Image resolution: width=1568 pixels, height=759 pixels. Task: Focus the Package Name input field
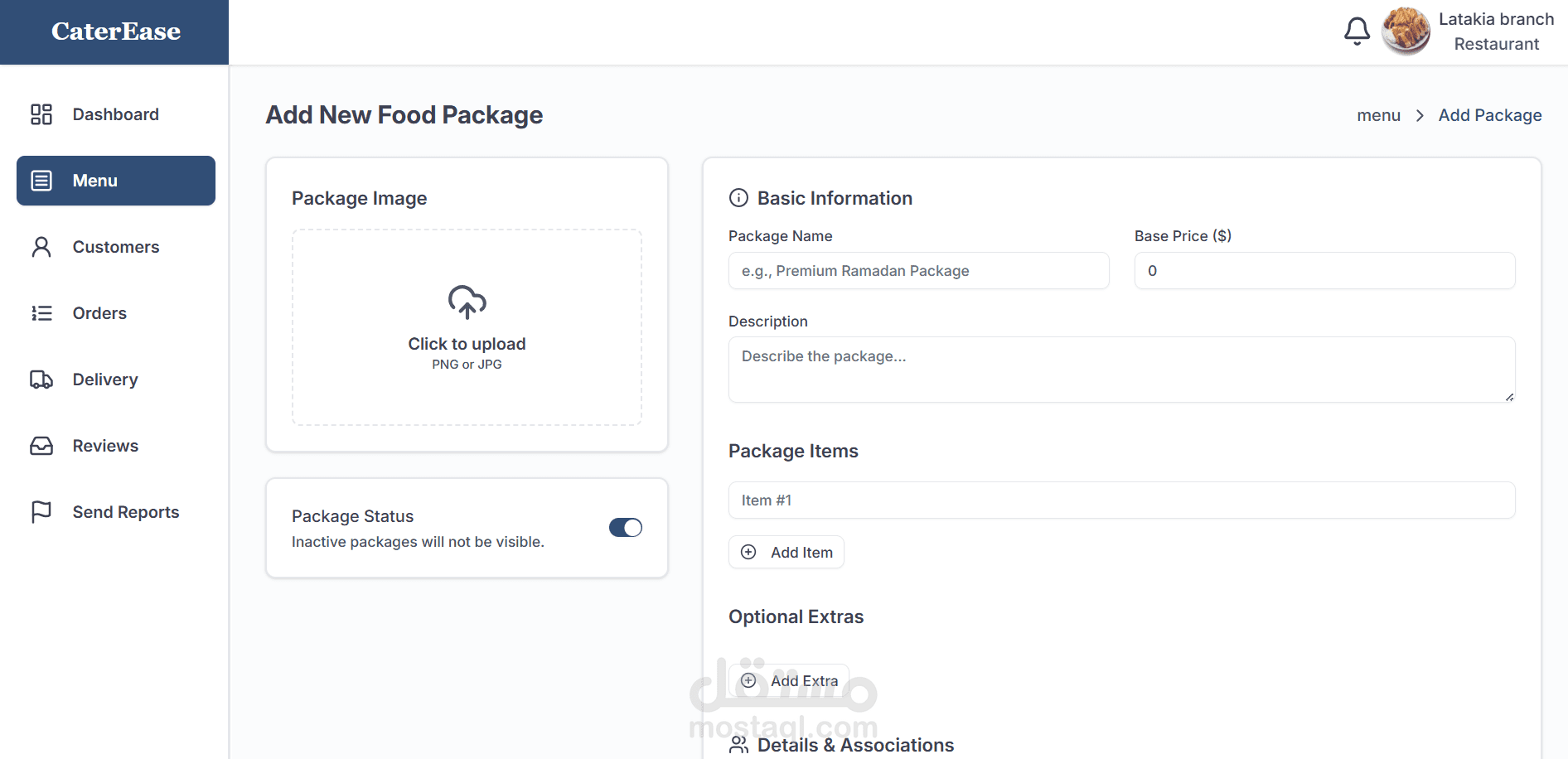918,271
